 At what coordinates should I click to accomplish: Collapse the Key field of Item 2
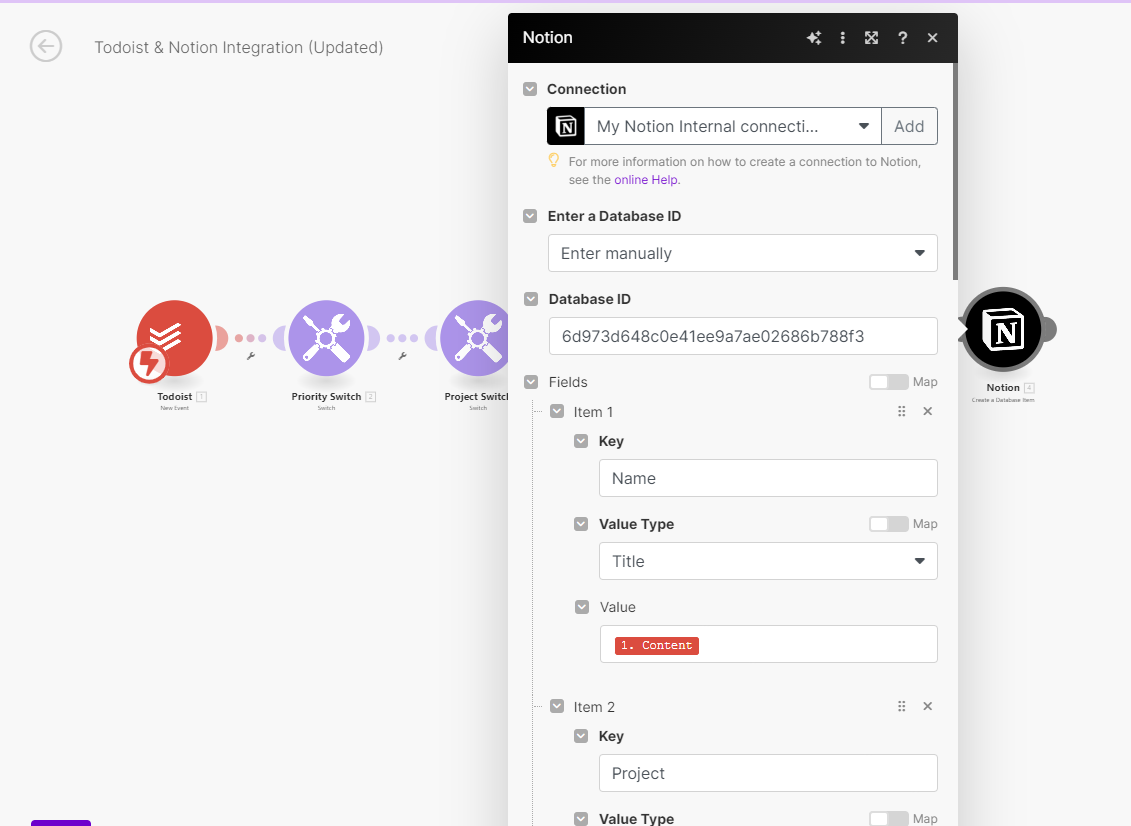pos(581,736)
